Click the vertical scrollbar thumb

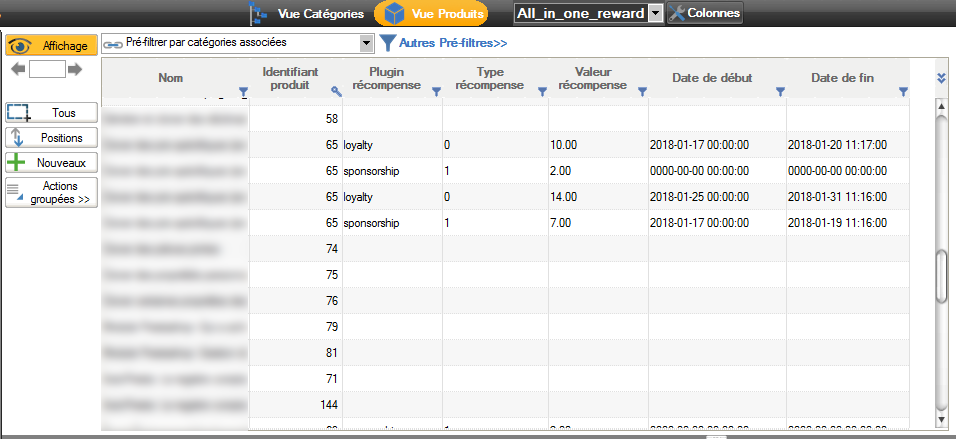tap(940, 275)
